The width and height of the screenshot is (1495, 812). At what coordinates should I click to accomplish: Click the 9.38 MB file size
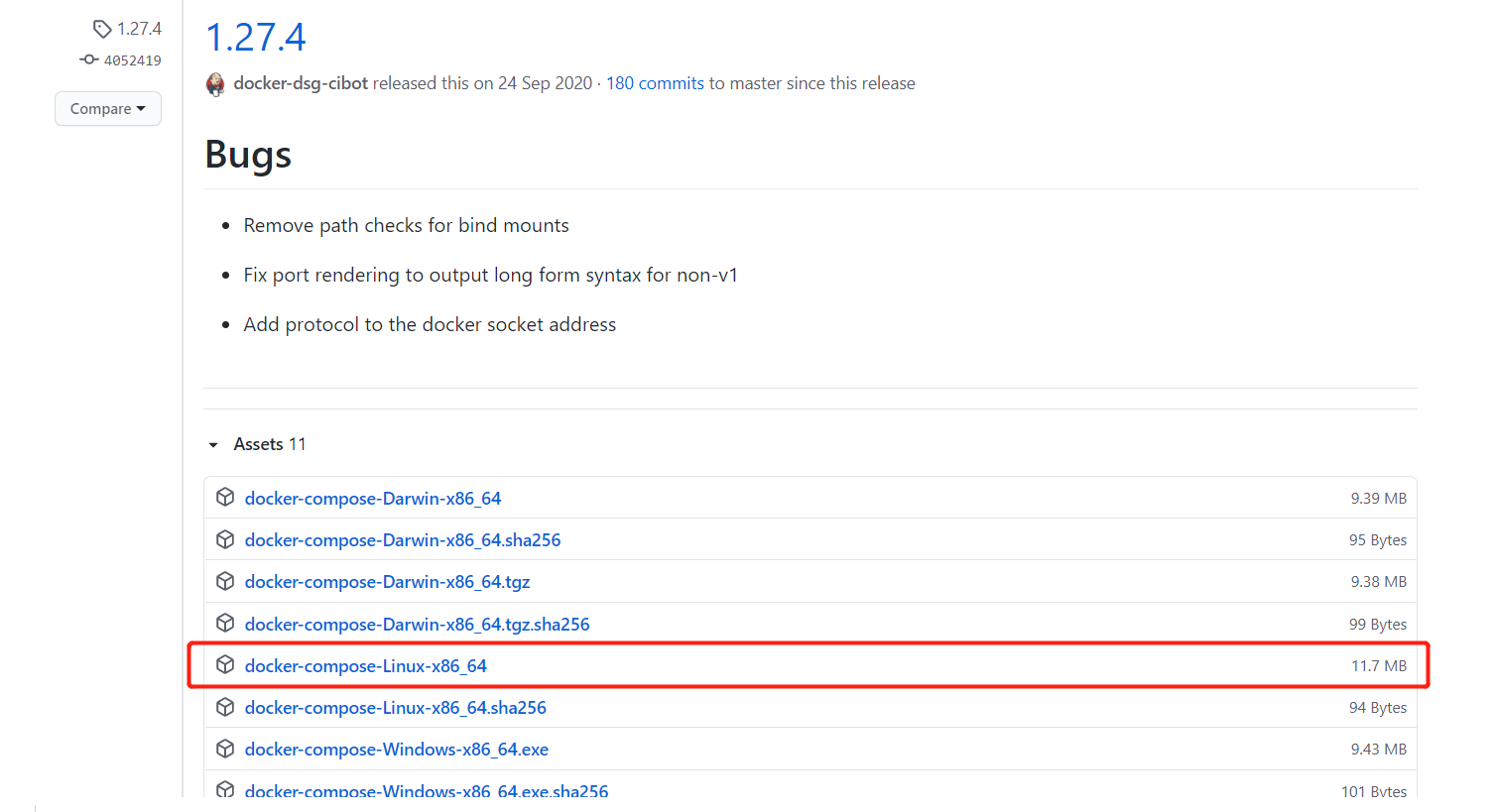1378,582
